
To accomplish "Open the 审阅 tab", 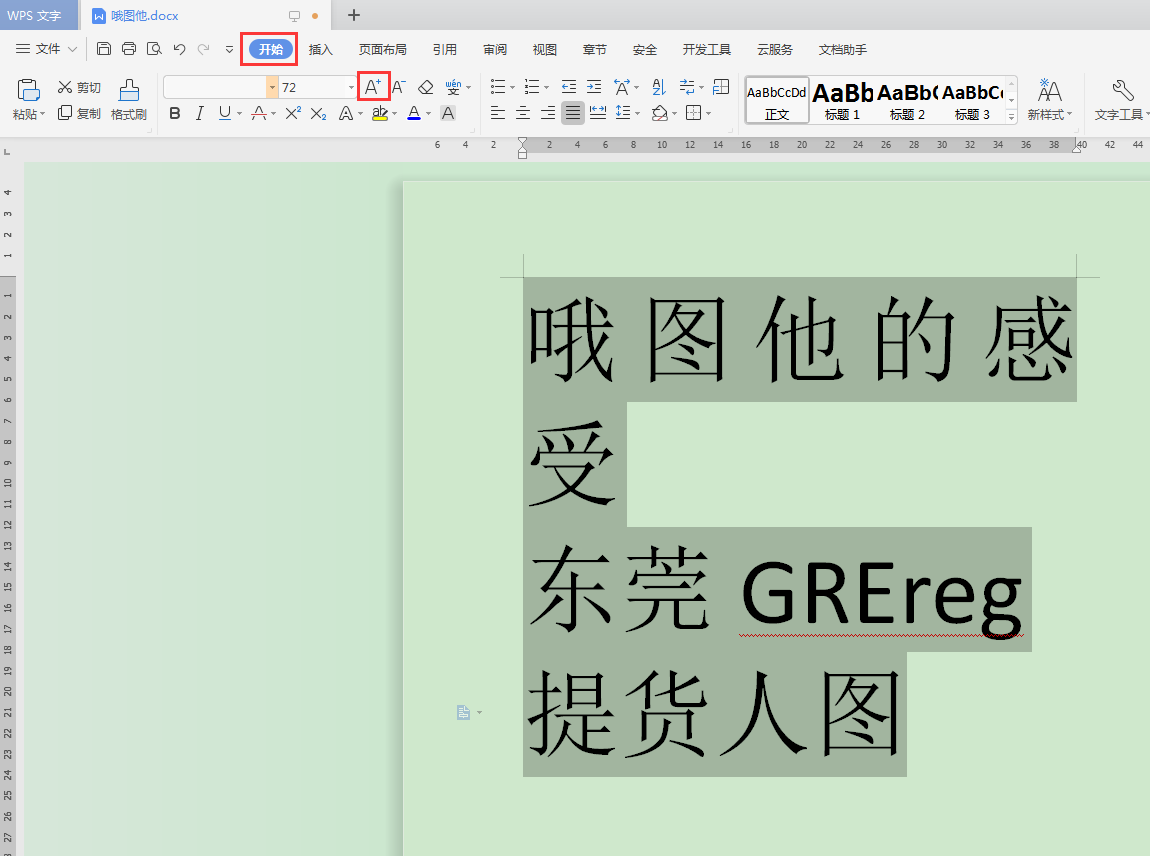I will [495, 49].
